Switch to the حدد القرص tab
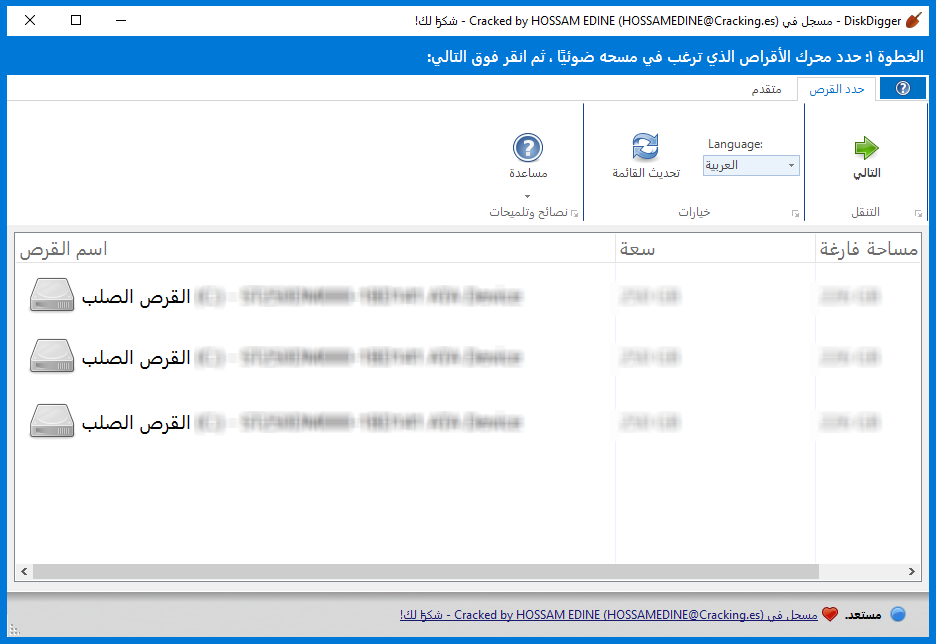This screenshot has height=644, width=936. 836,89
